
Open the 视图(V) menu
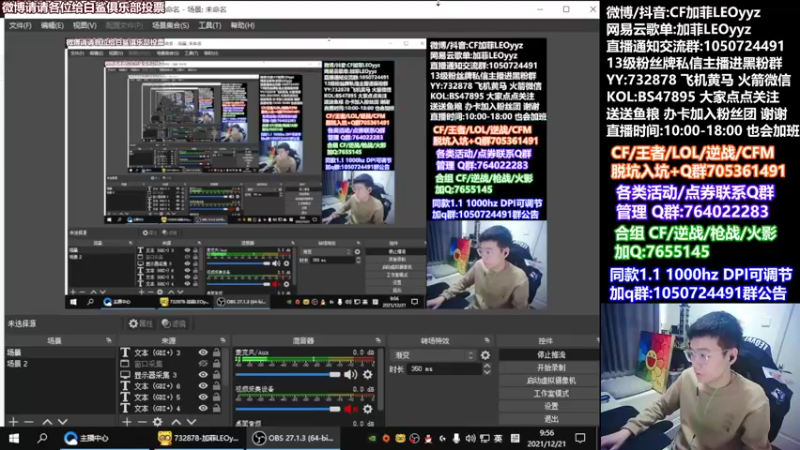coord(84,25)
